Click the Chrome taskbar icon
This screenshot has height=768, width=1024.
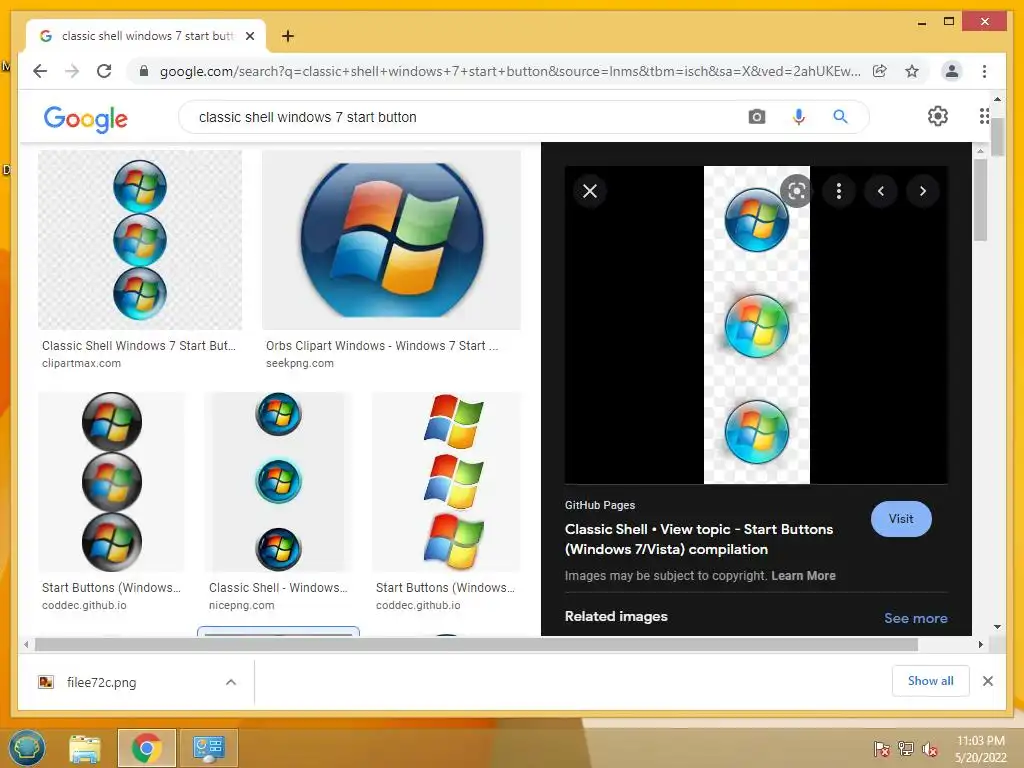[x=146, y=748]
